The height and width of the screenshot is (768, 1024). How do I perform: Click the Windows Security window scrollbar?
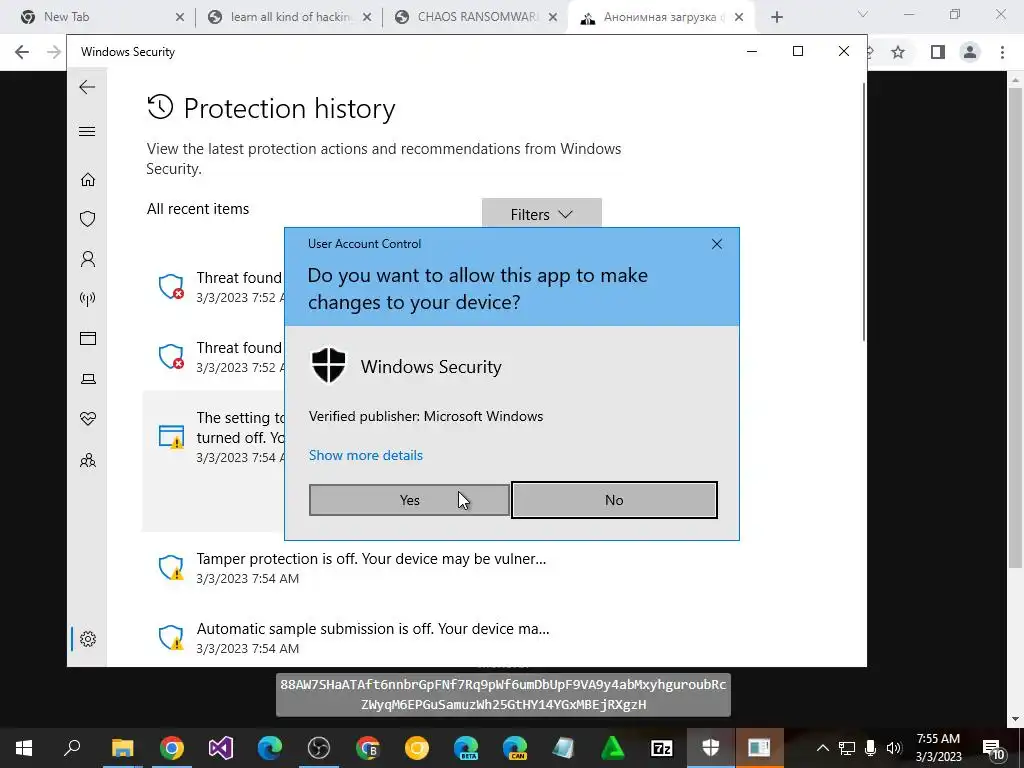(x=865, y=212)
